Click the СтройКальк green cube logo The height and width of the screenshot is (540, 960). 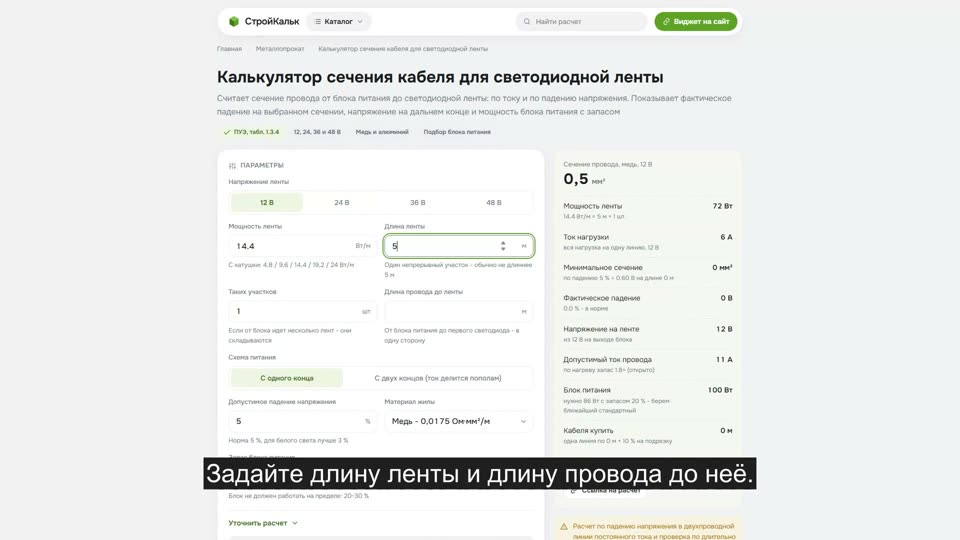pyautogui.click(x=234, y=21)
